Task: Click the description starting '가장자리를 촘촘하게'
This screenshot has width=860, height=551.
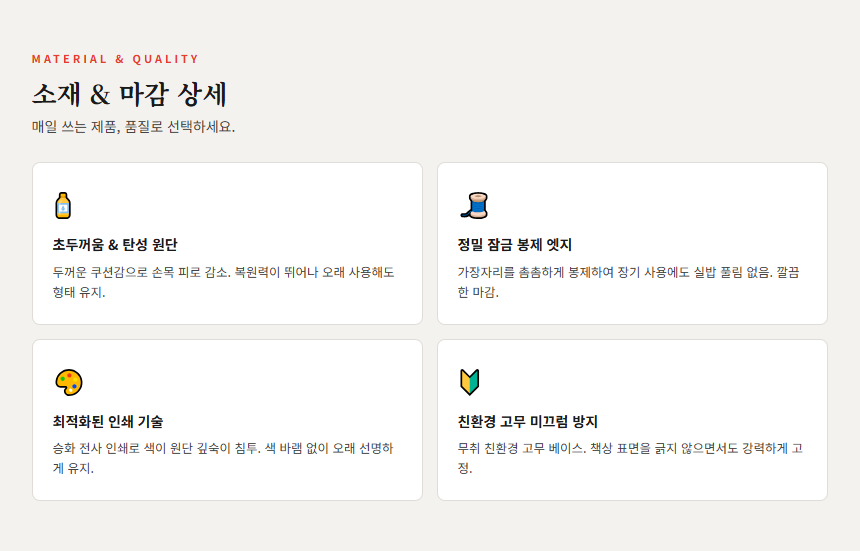Action: coord(628,282)
